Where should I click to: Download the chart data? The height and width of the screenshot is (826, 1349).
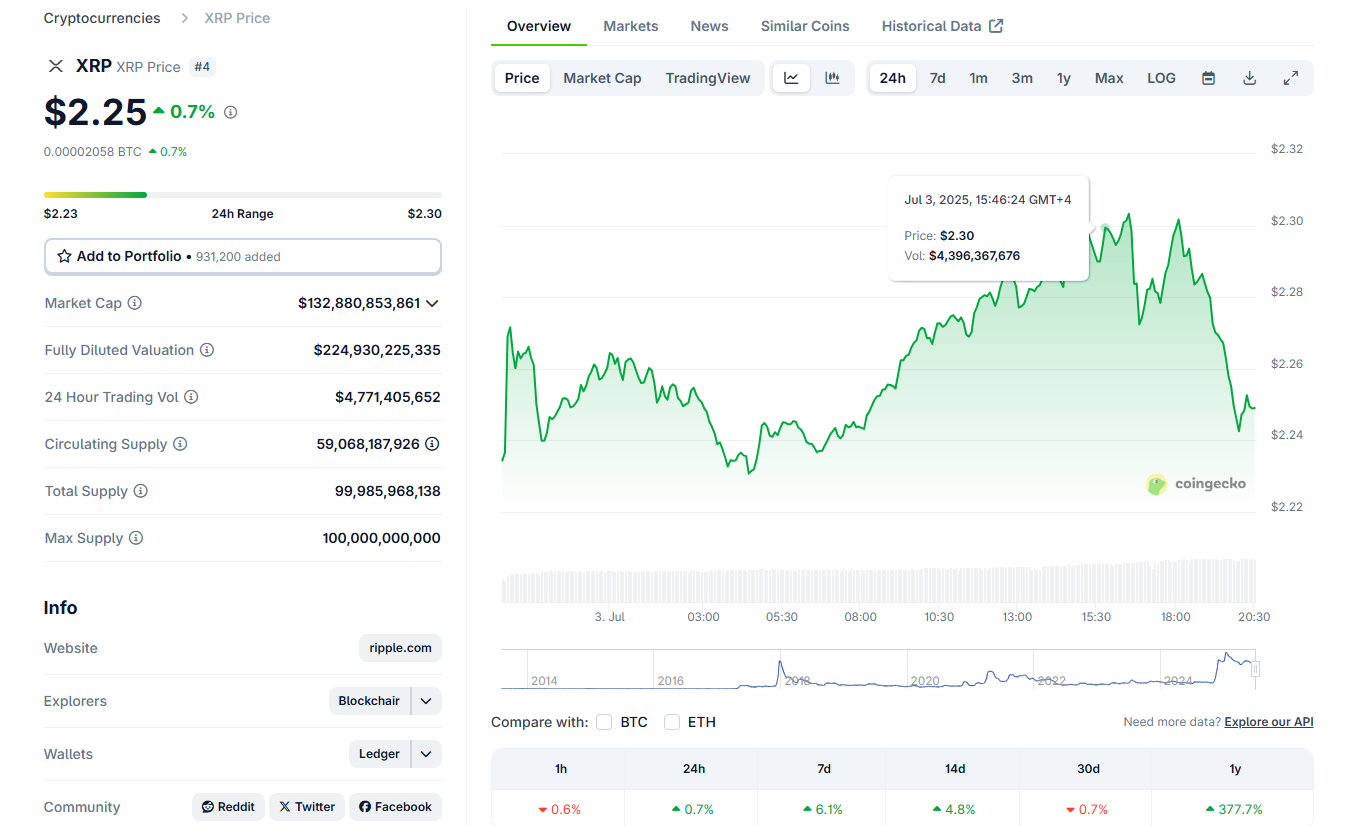[x=1249, y=78]
